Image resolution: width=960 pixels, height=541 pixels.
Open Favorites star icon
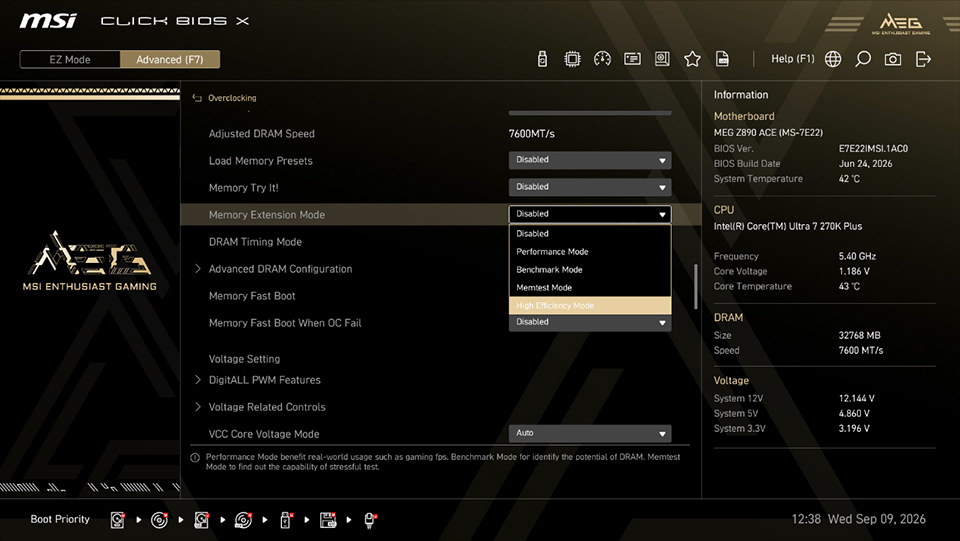coord(692,59)
